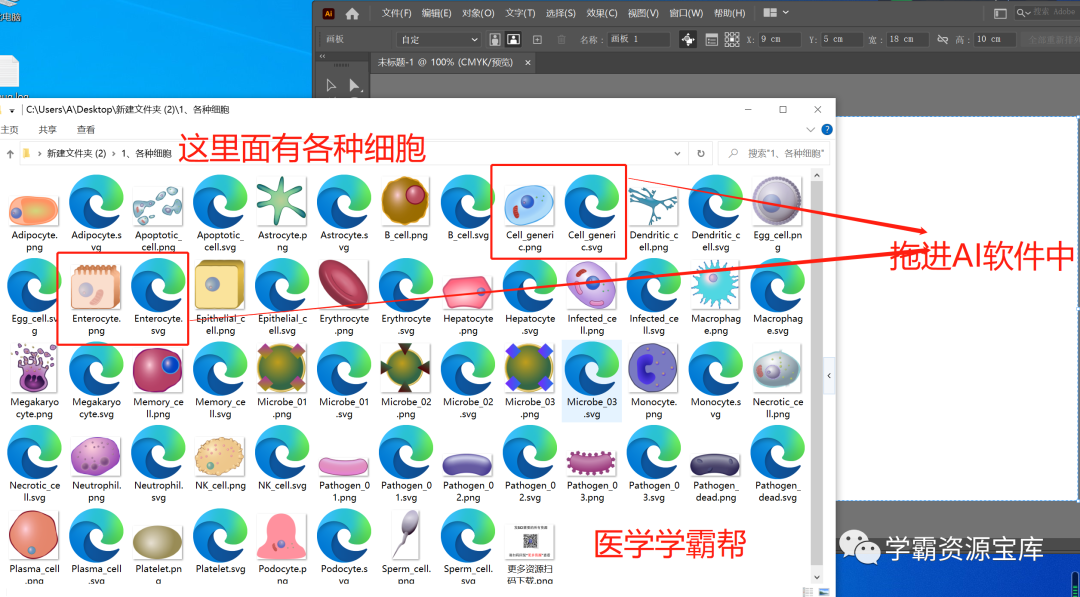Screen dimensions: 1080x597
Task: Close the 未标题-1 document tab
Action: (x=528, y=63)
